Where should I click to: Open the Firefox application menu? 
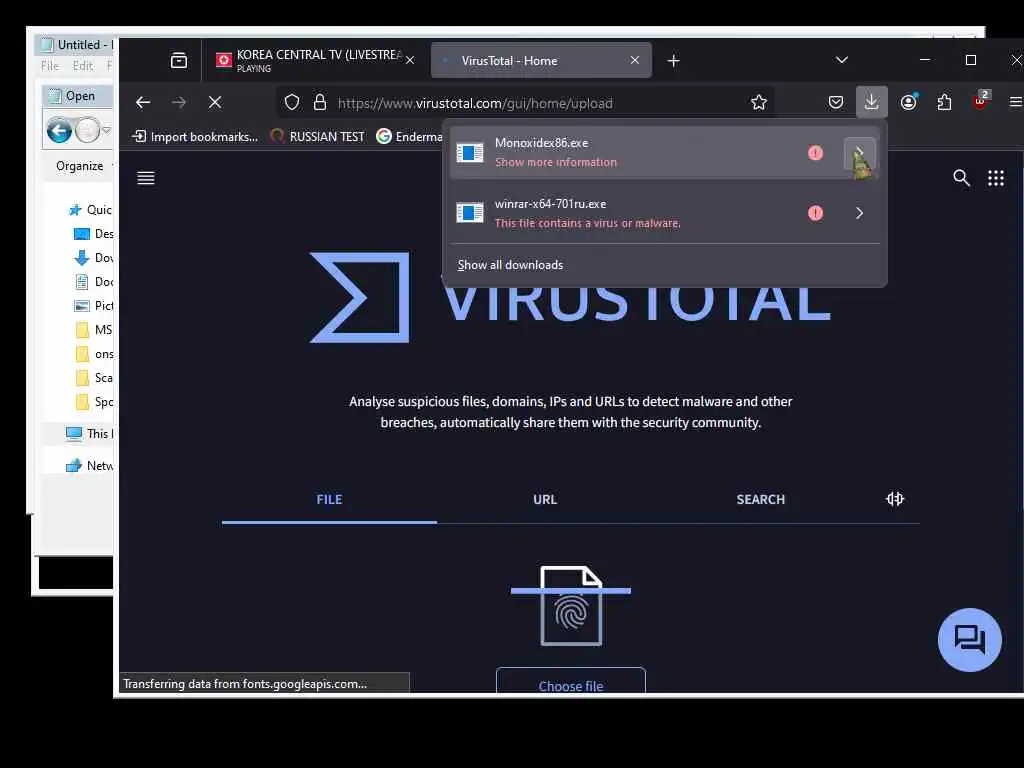click(1016, 102)
